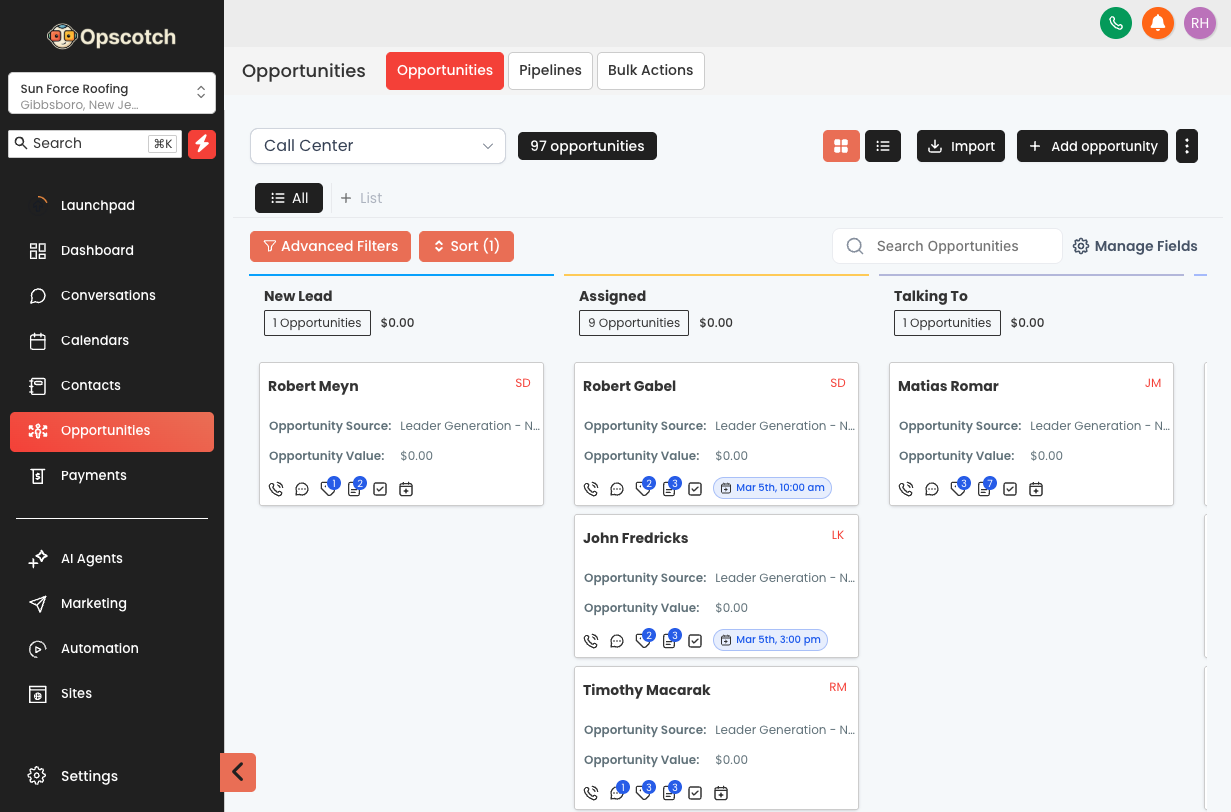Image resolution: width=1231 pixels, height=812 pixels.
Task: Open the Bulk Actions tab
Action: coord(650,71)
